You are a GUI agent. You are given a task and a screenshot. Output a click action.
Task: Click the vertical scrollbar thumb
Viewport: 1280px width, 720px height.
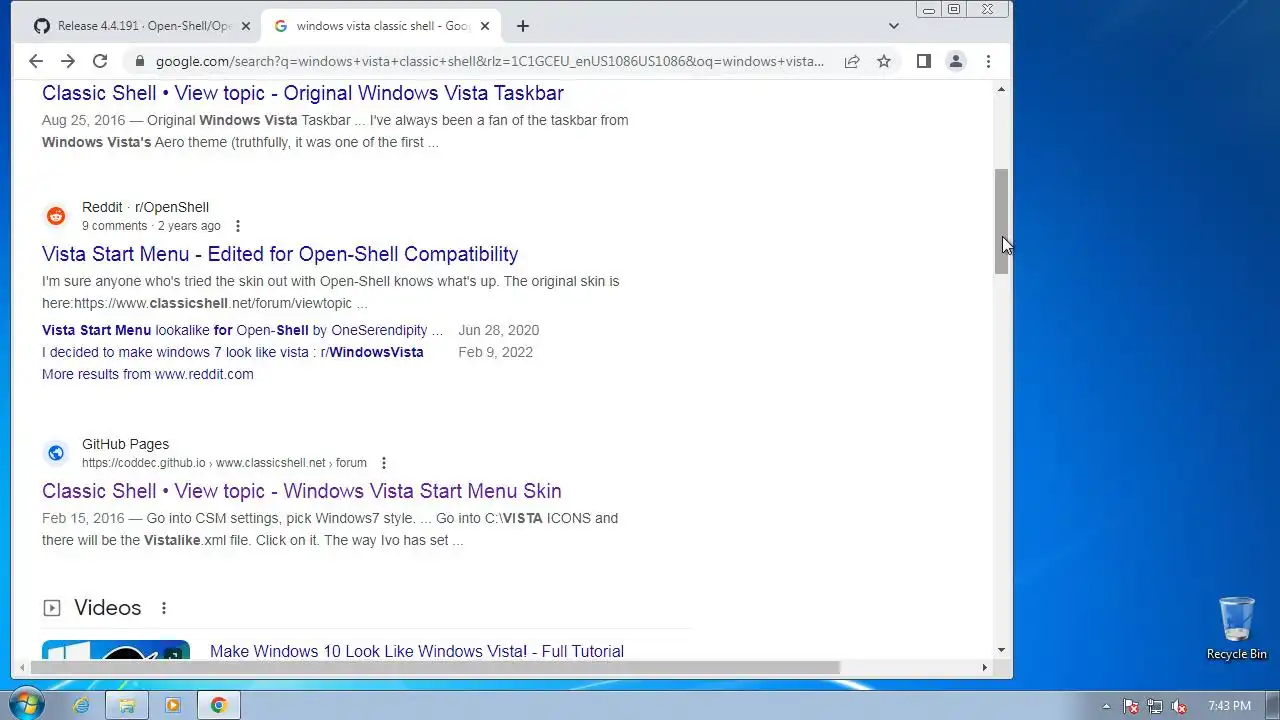[x=1001, y=222]
